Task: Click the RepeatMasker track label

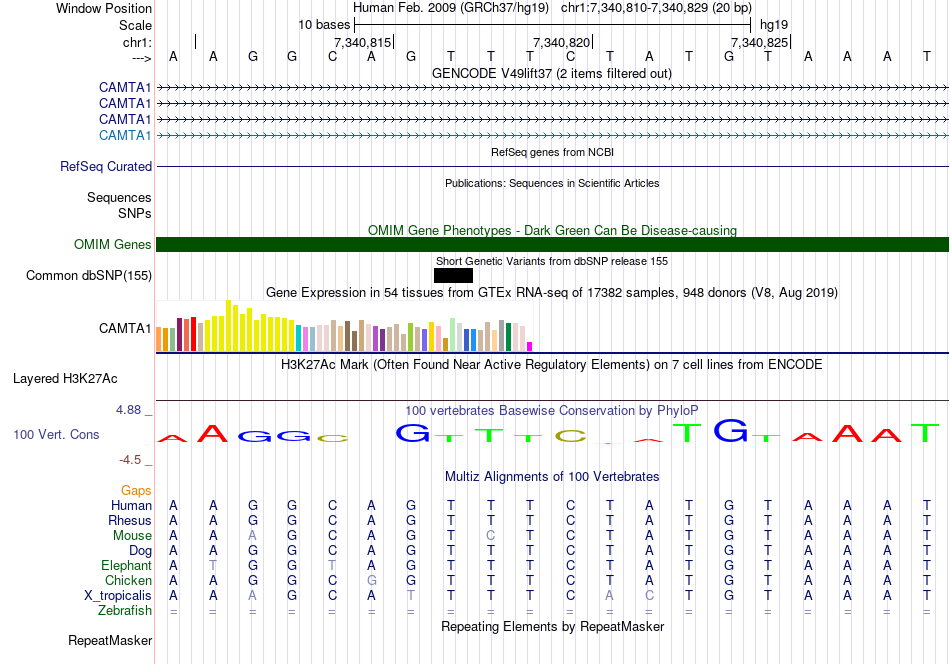Action: click(110, 640)
